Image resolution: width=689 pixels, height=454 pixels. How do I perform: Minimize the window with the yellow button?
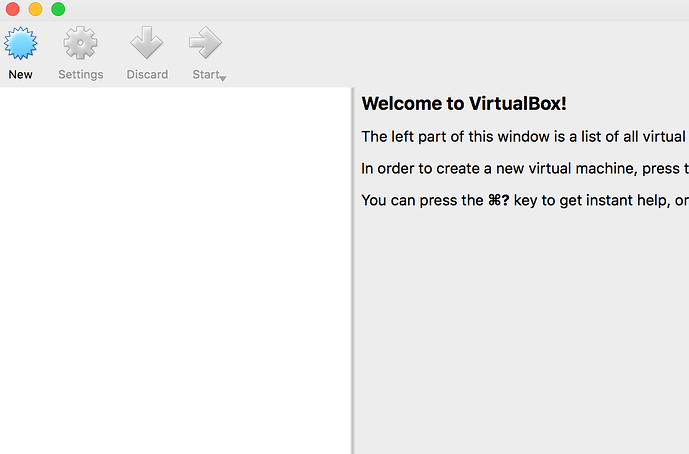tap(36, 9)
